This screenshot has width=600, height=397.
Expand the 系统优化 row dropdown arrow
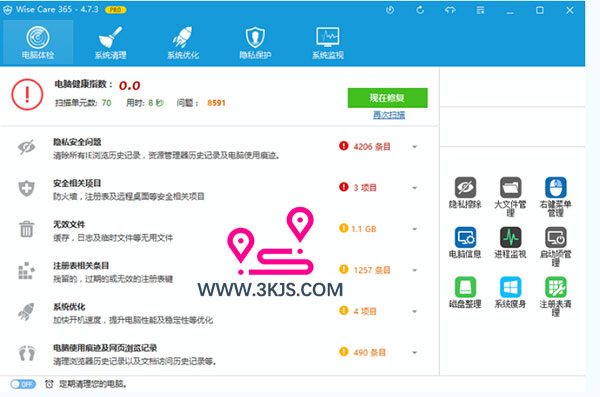click(414, 311)
